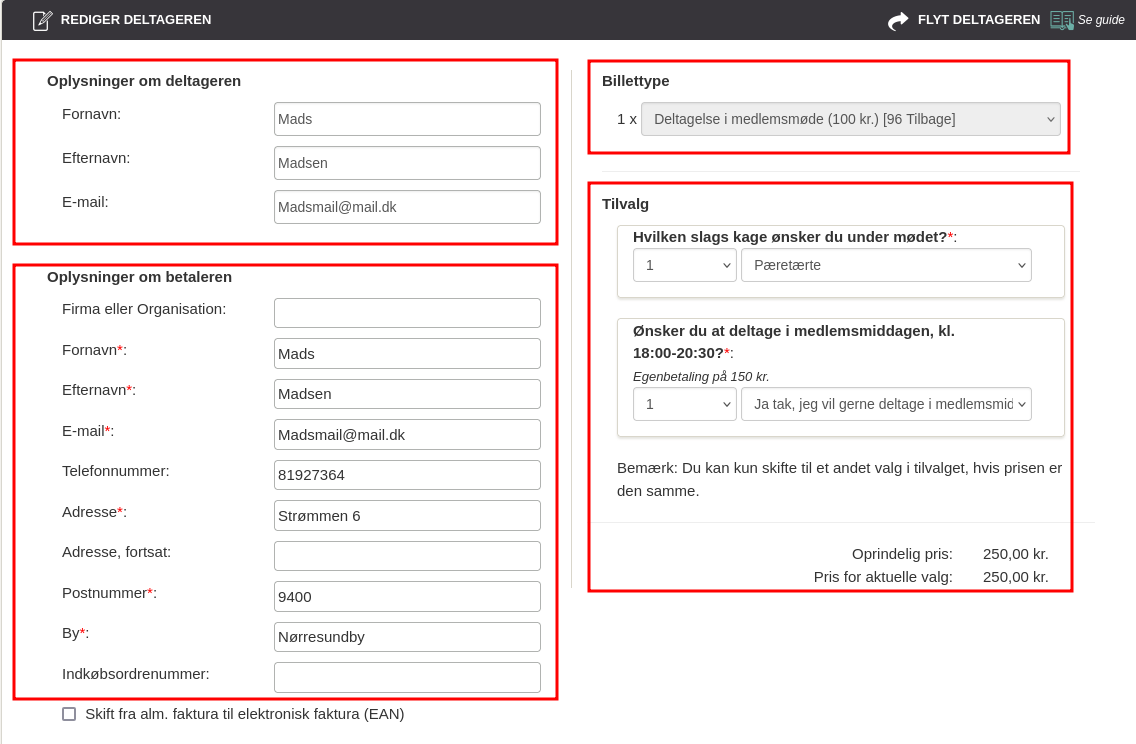Click payer Efternavn field in betaleren section
Viewport: 1136px width, 744px height.
(407, 394)
